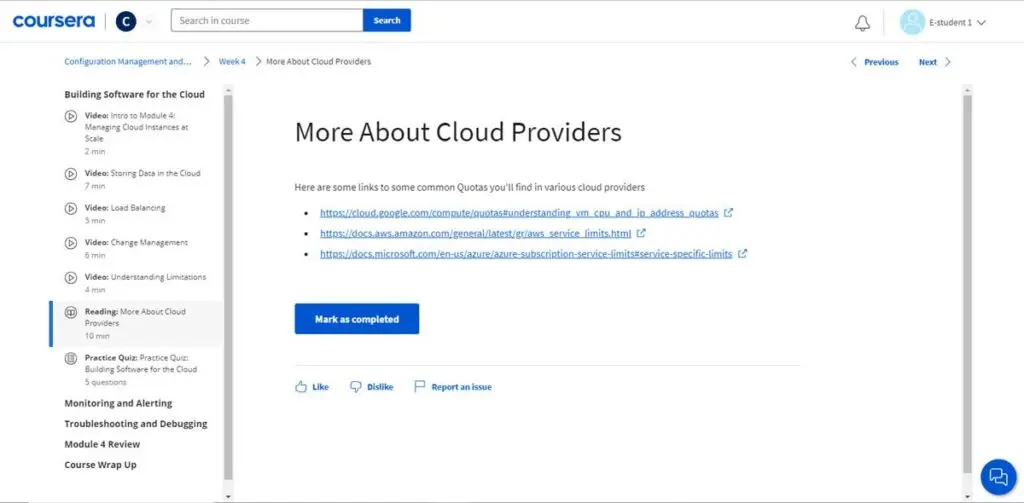Click the play icon for Intro to Module 4
Viewport: 1024px width, 503px height.
71,116
